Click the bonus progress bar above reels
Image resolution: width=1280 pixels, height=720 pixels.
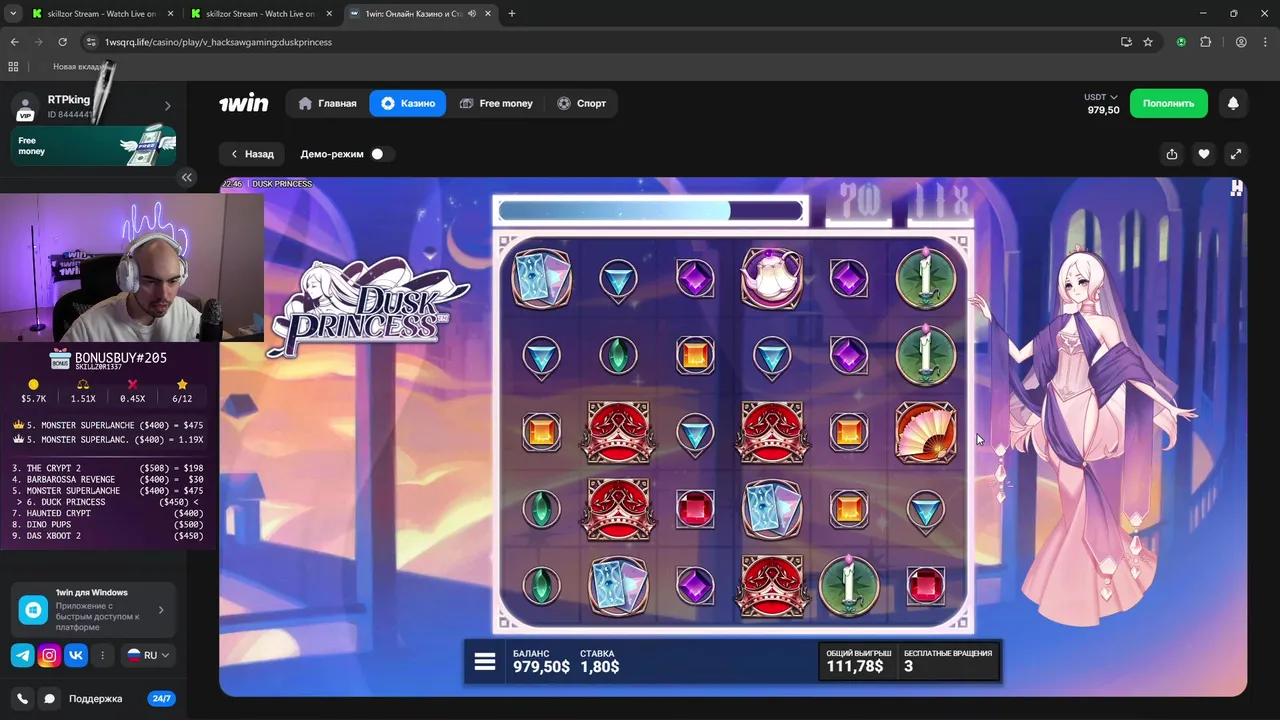coord(650,210)
